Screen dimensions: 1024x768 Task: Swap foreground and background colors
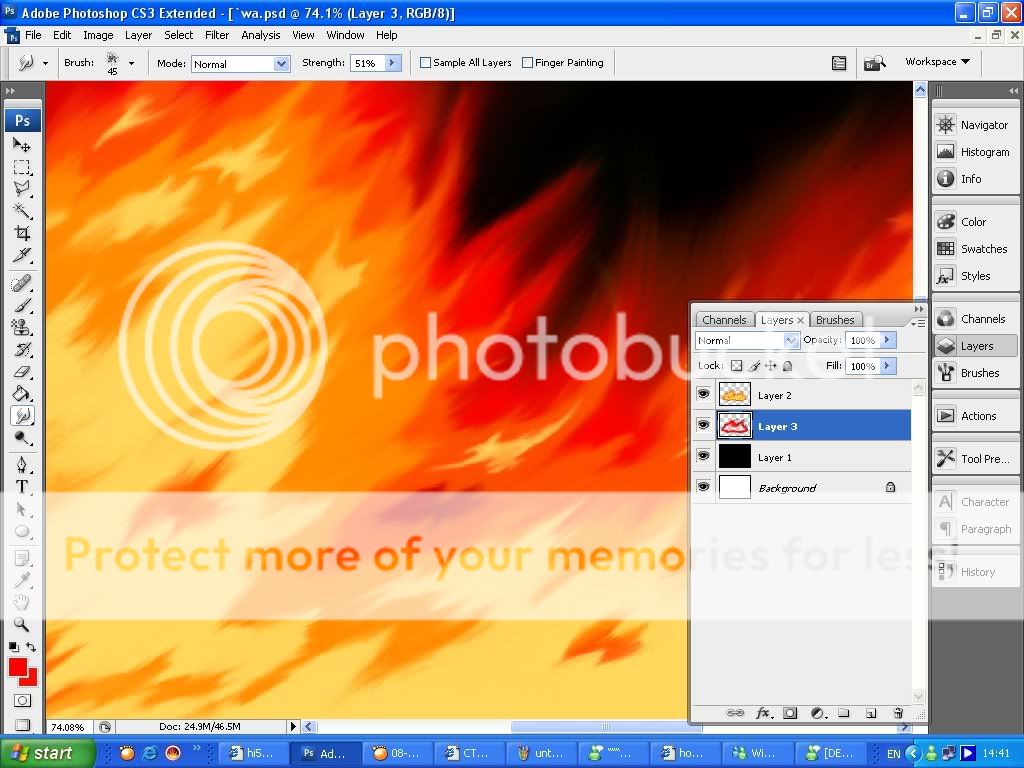pos(31,647)
